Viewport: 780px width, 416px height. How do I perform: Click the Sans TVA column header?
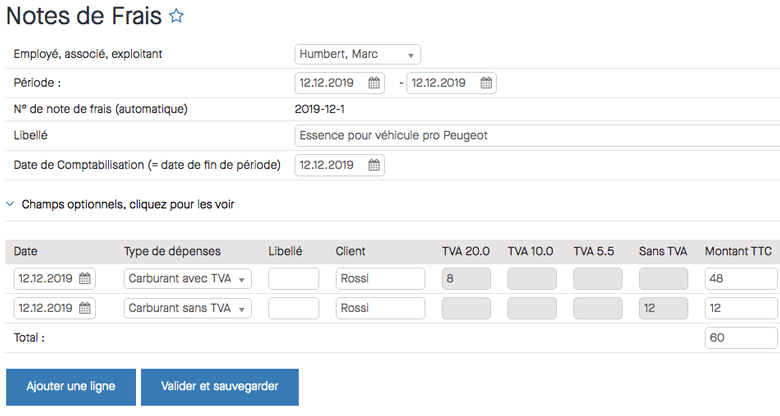click(x=663, y=251)
